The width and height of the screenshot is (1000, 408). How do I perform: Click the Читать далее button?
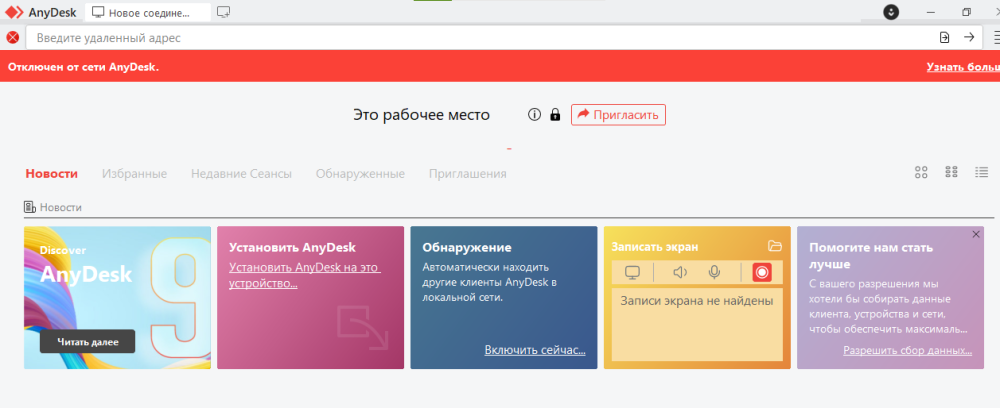[x=87, y=342]
